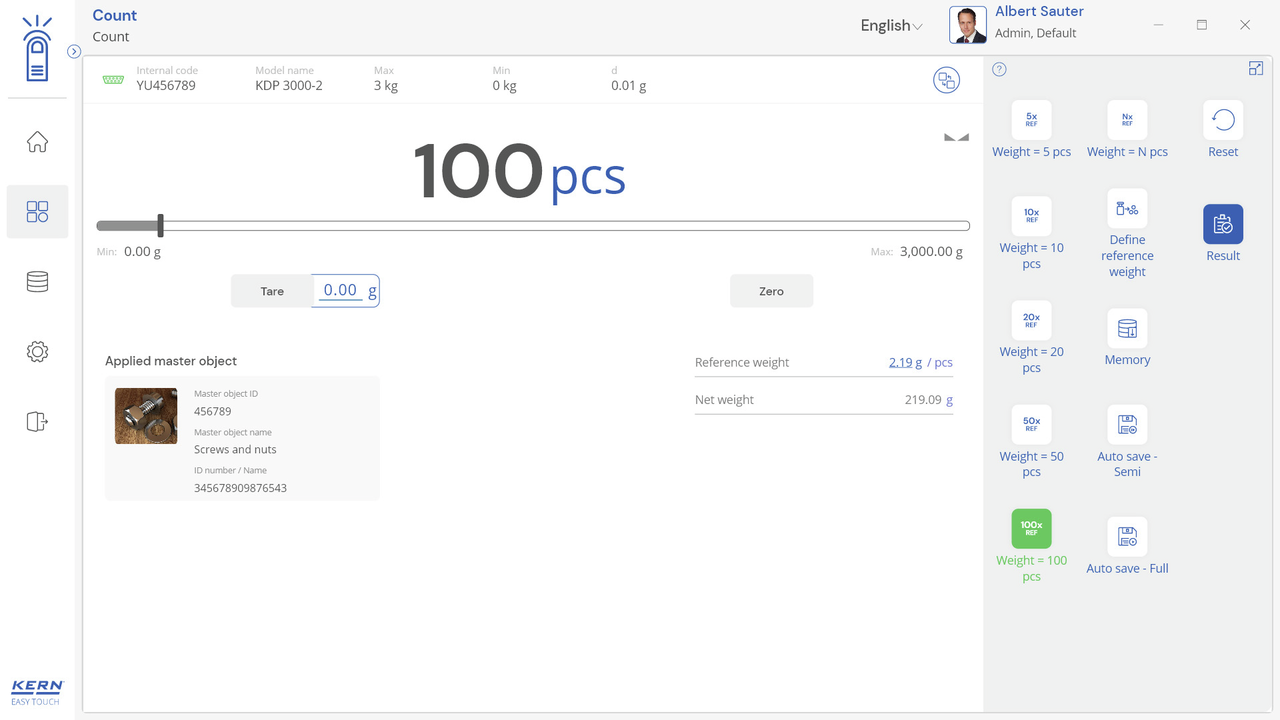
Task: Open the Result panel
Action: click(1223, 225)
